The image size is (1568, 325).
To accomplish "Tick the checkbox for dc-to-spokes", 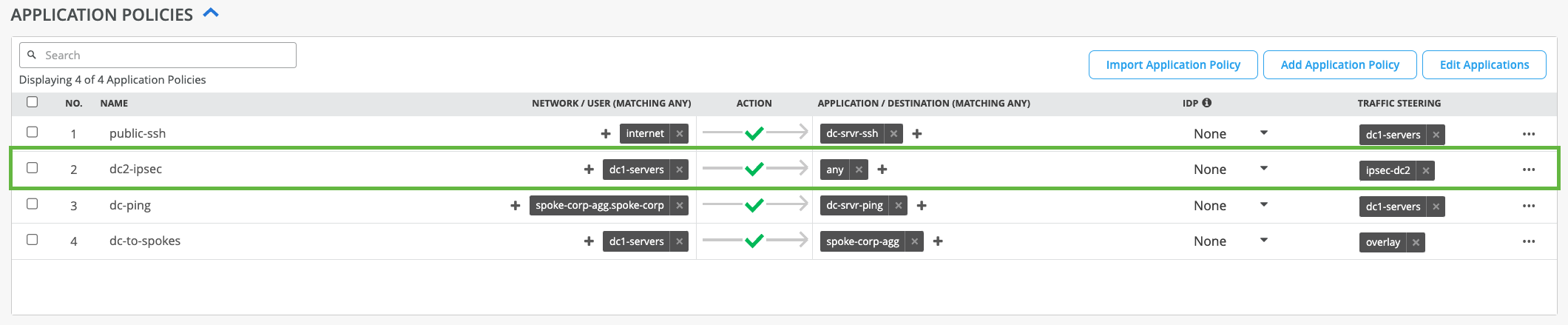I will pos(32,240).
